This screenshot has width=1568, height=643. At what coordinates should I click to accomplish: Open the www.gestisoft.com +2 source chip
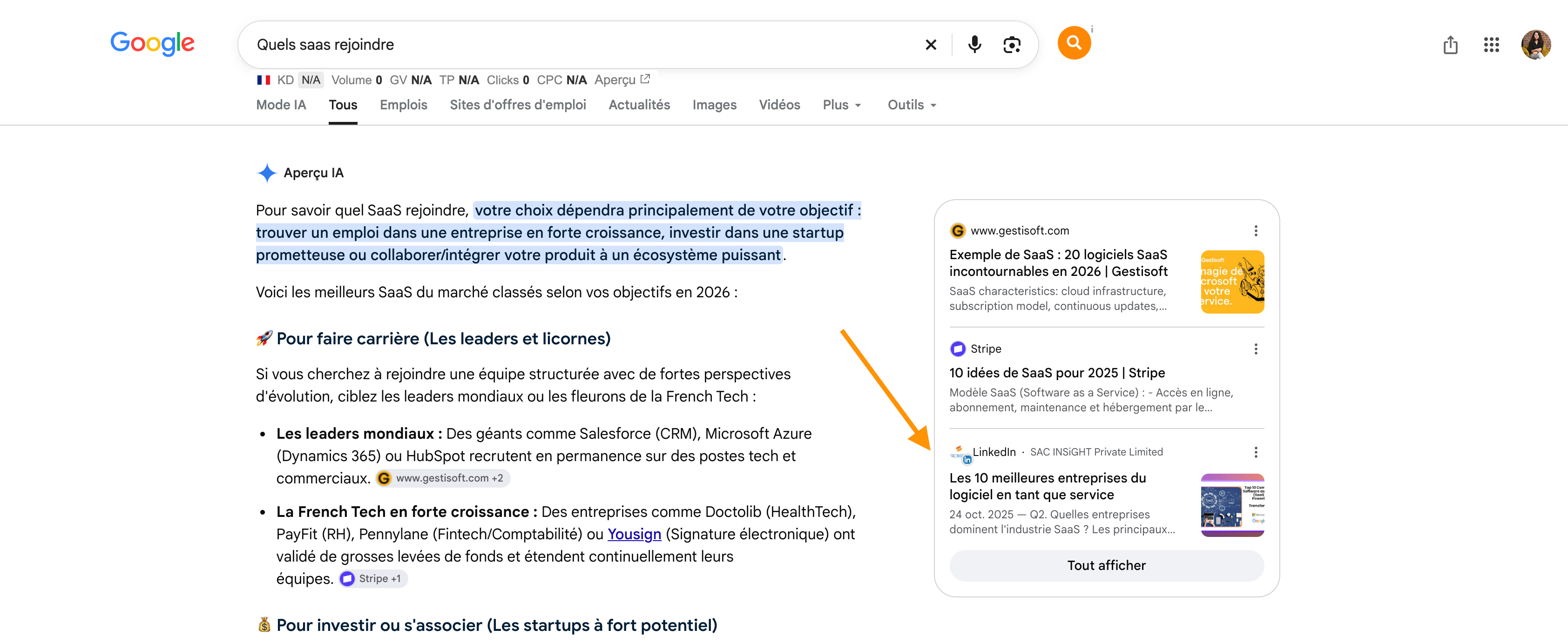point(443,478)
